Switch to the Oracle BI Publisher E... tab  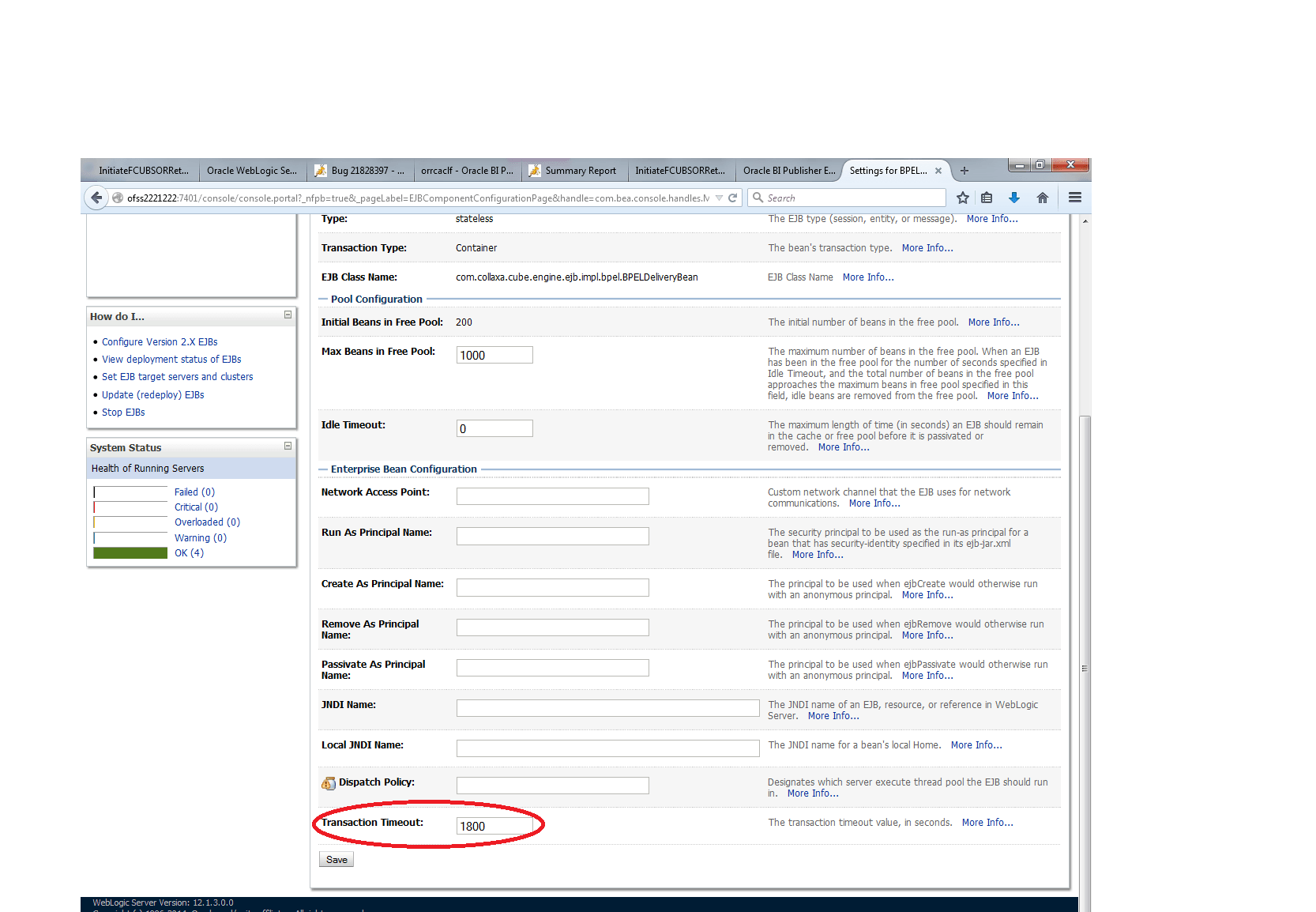(x=788, y=171)
